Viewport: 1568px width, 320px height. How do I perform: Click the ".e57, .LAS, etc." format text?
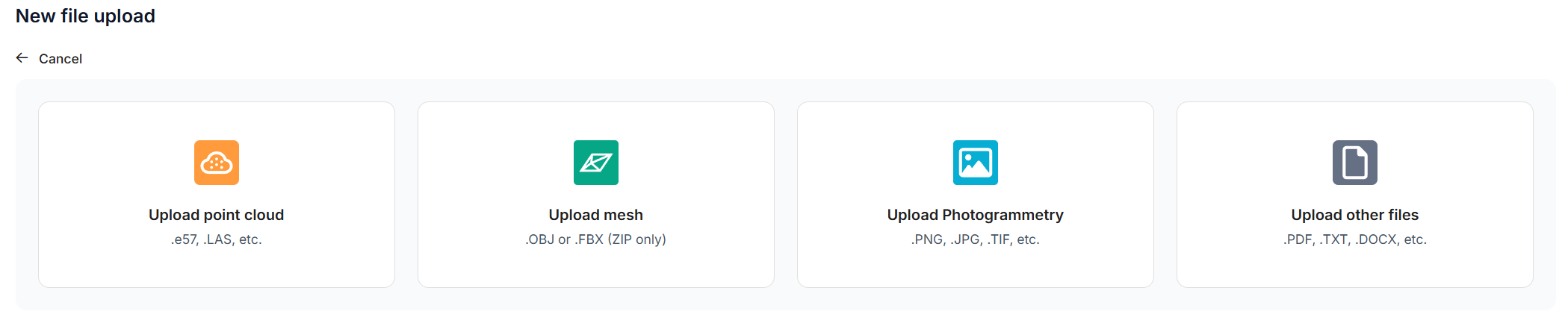(x=217, y=239)
